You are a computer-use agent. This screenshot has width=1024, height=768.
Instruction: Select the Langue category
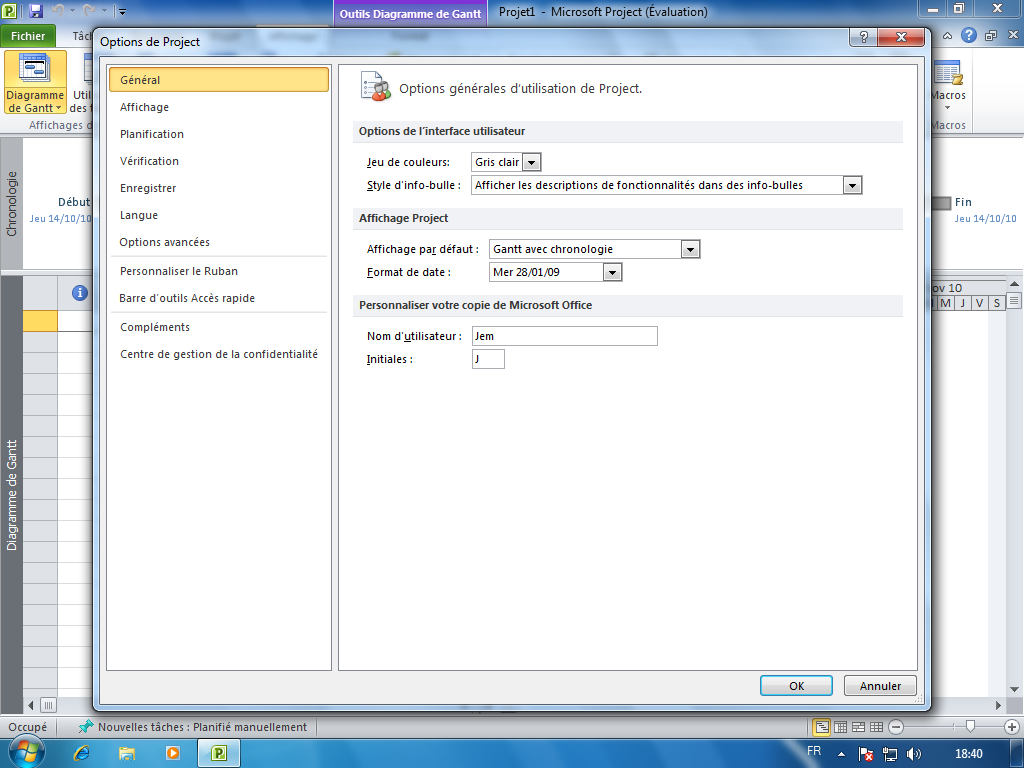click(219, 215)
